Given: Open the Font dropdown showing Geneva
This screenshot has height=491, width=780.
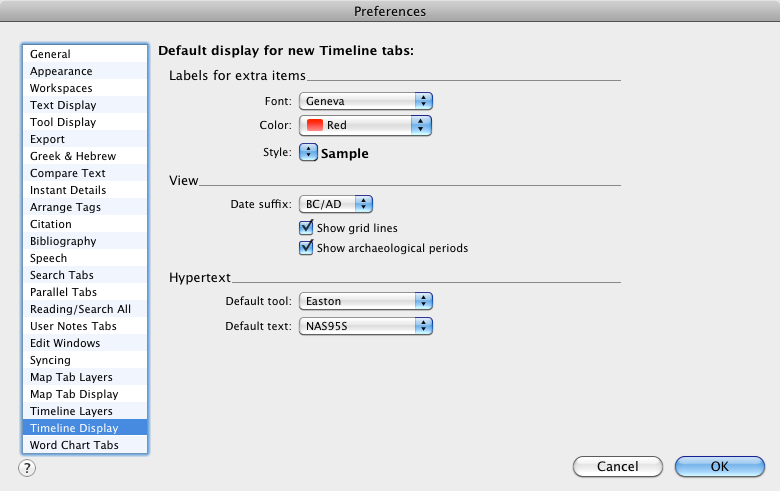Looking at the screenshot, I should coord(366,101).
